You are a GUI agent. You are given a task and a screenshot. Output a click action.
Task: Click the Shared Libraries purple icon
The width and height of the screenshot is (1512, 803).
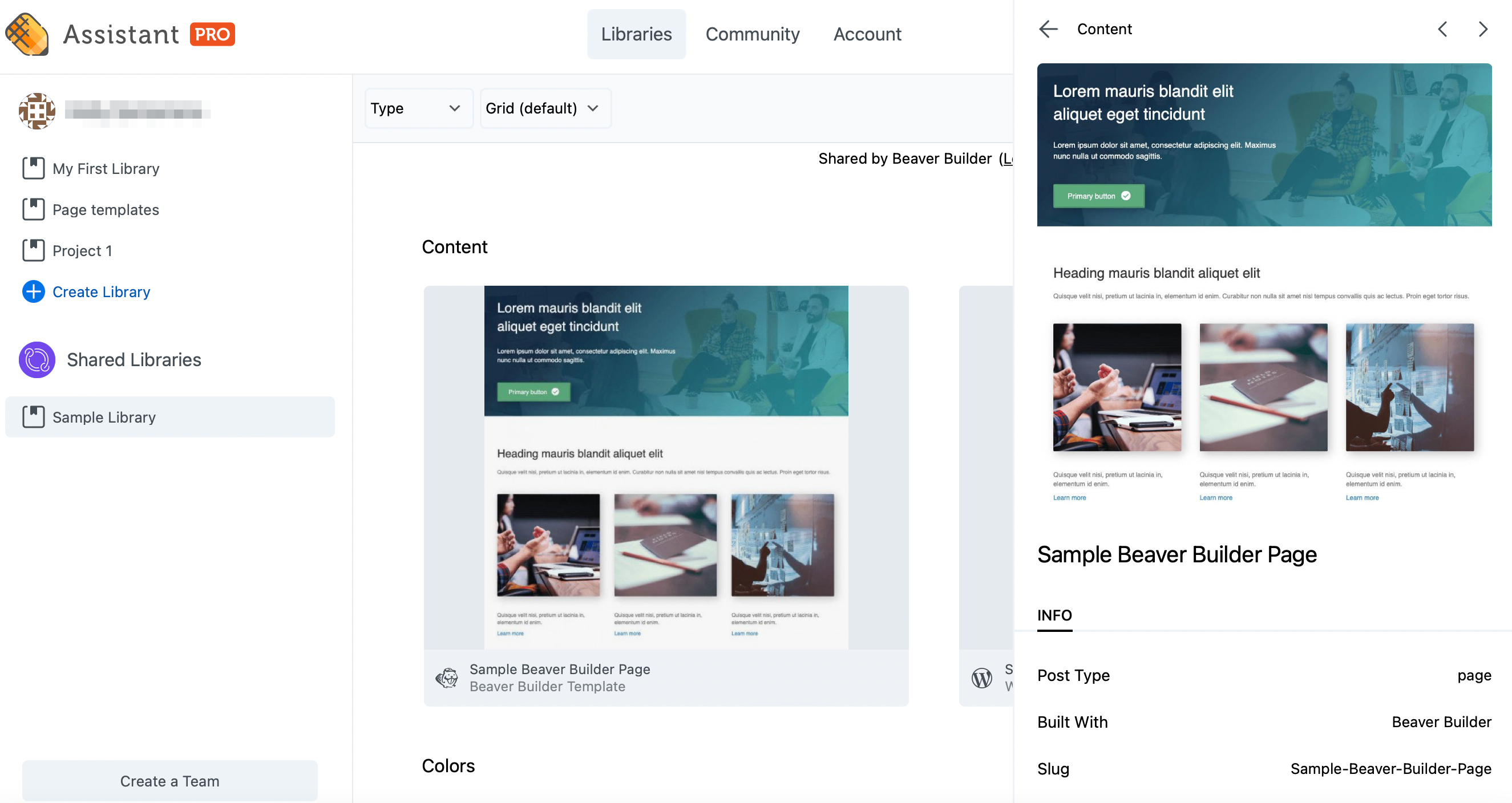click(37, 359)
